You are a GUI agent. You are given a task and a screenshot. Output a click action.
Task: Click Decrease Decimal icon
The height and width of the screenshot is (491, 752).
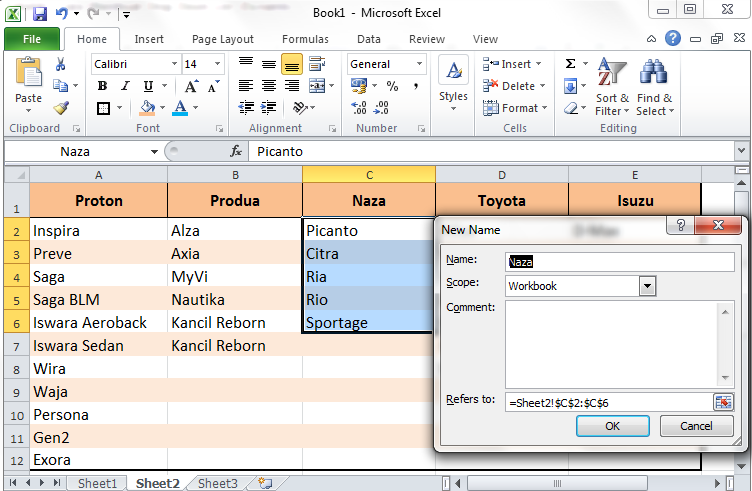coord(381,108)
